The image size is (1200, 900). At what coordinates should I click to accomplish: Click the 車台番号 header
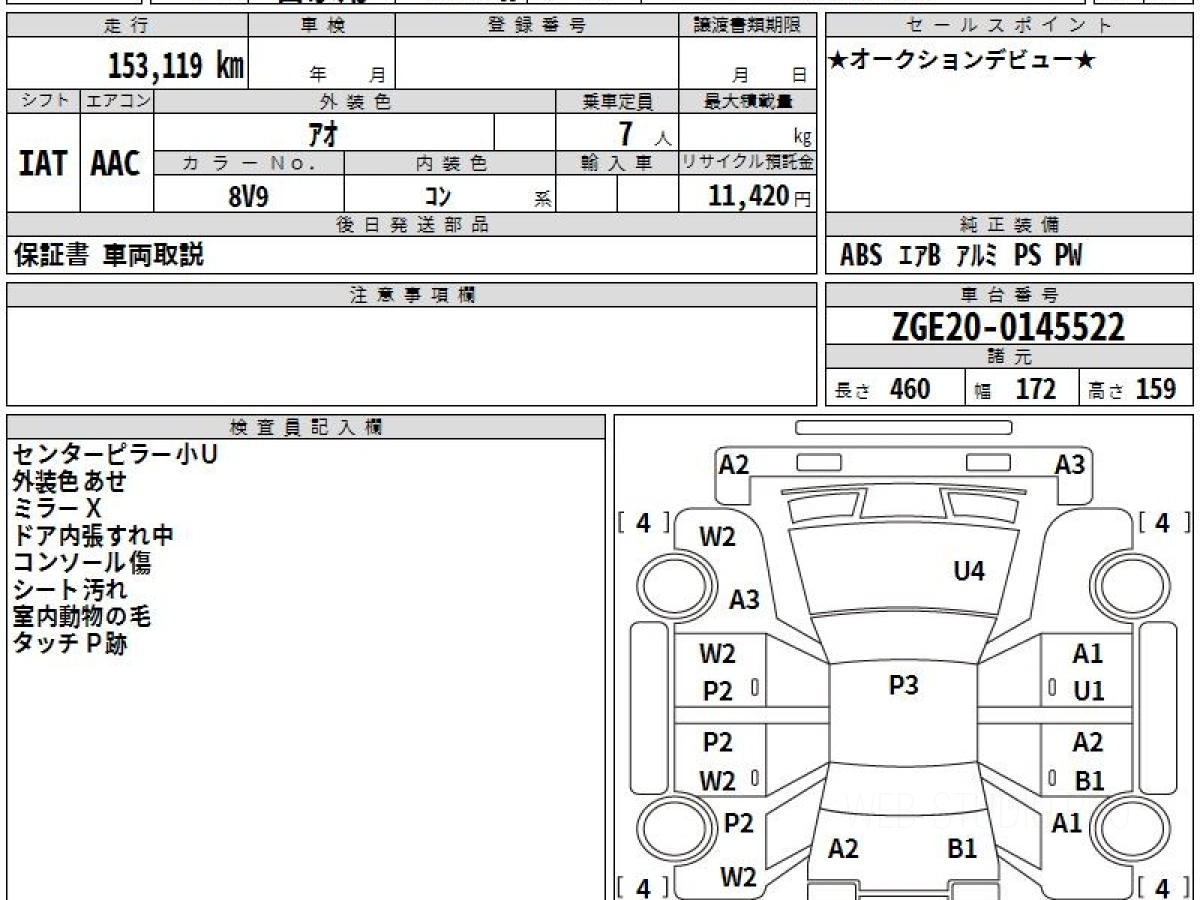pos(1010,295)
